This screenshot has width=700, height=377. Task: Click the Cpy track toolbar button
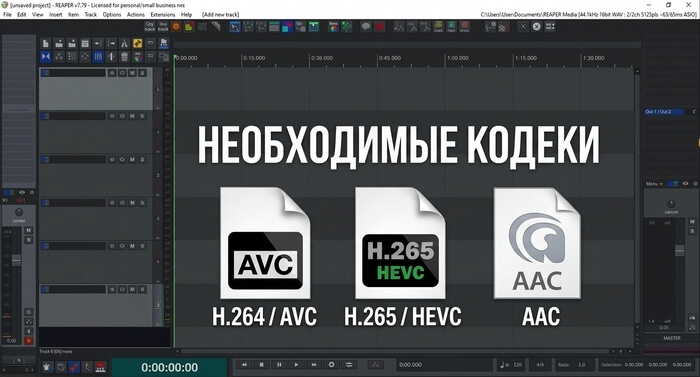(150, 27)
